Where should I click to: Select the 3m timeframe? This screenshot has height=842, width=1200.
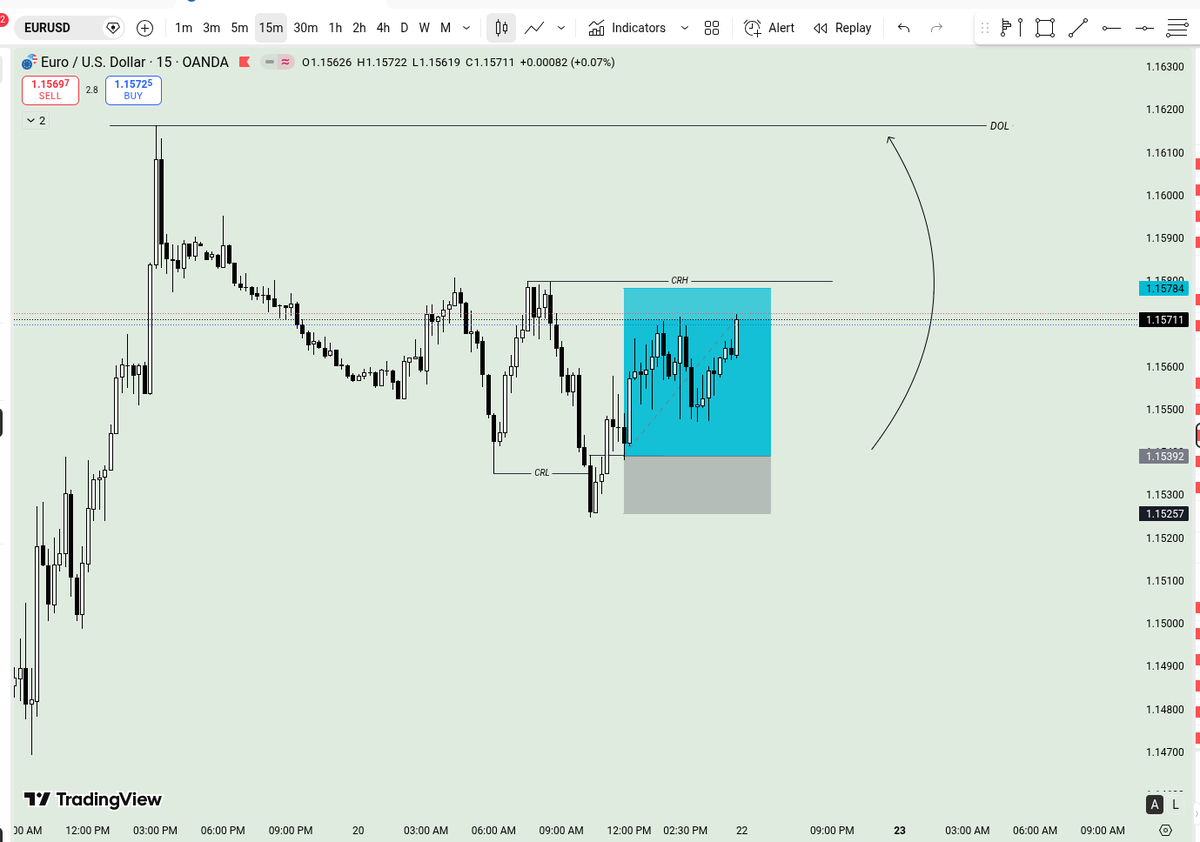tap(211, 28)
